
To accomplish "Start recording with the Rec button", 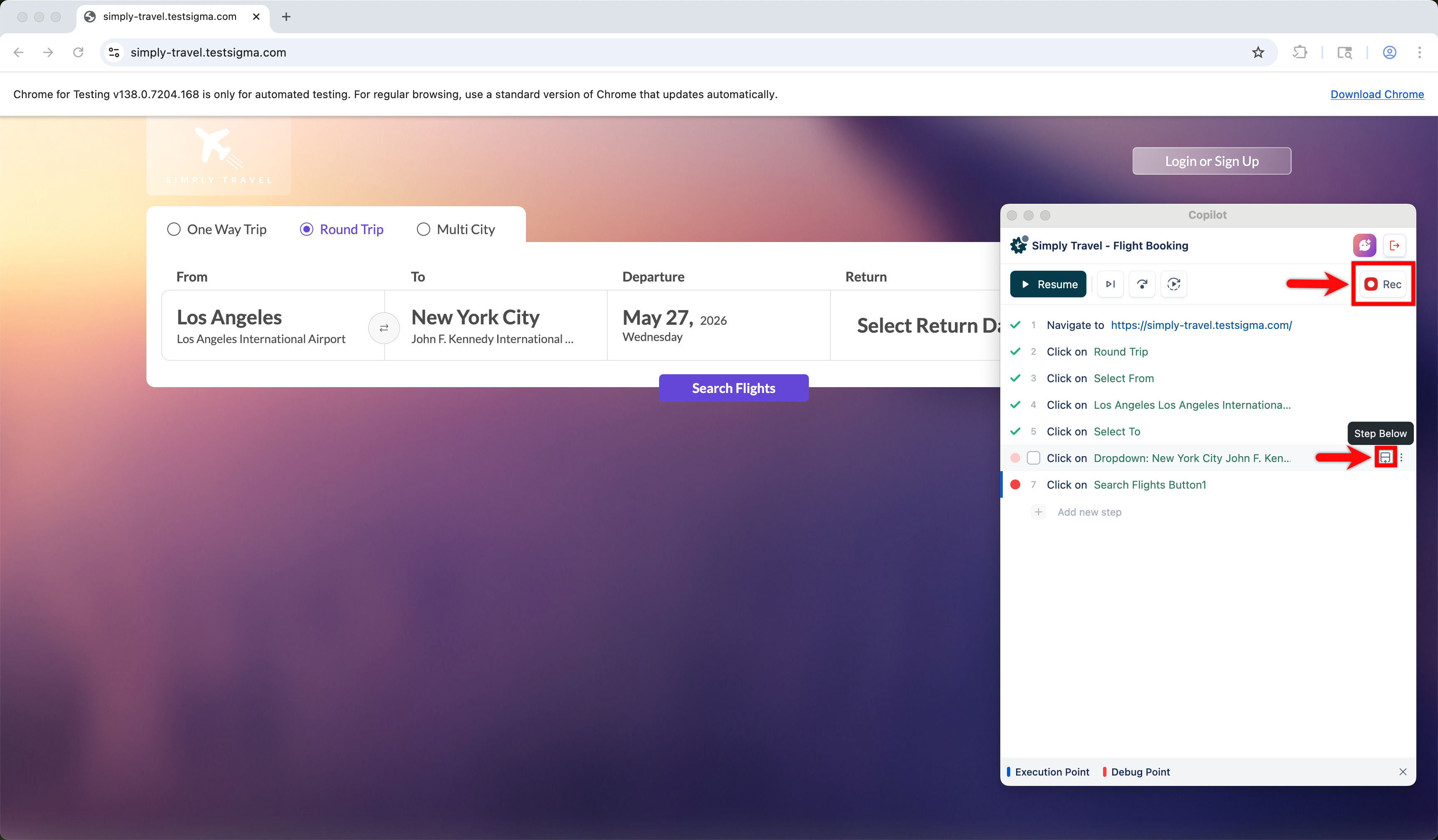I will tap(1383, 284).
